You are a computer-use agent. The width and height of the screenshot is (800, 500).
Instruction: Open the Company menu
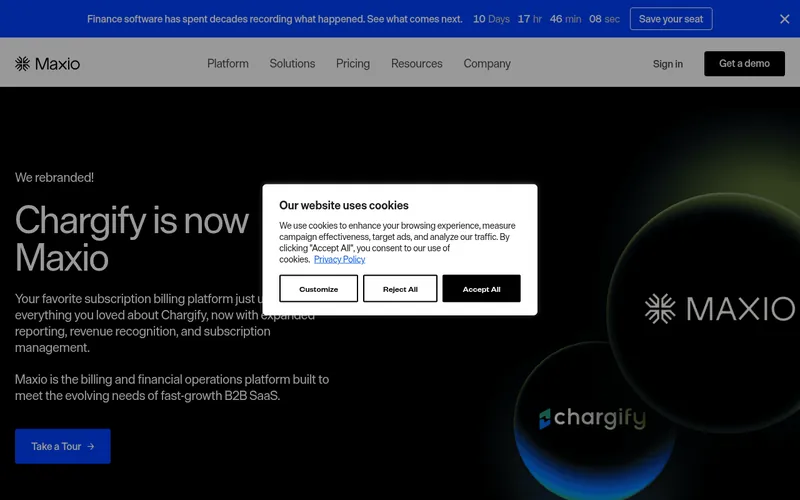point(487,64)
